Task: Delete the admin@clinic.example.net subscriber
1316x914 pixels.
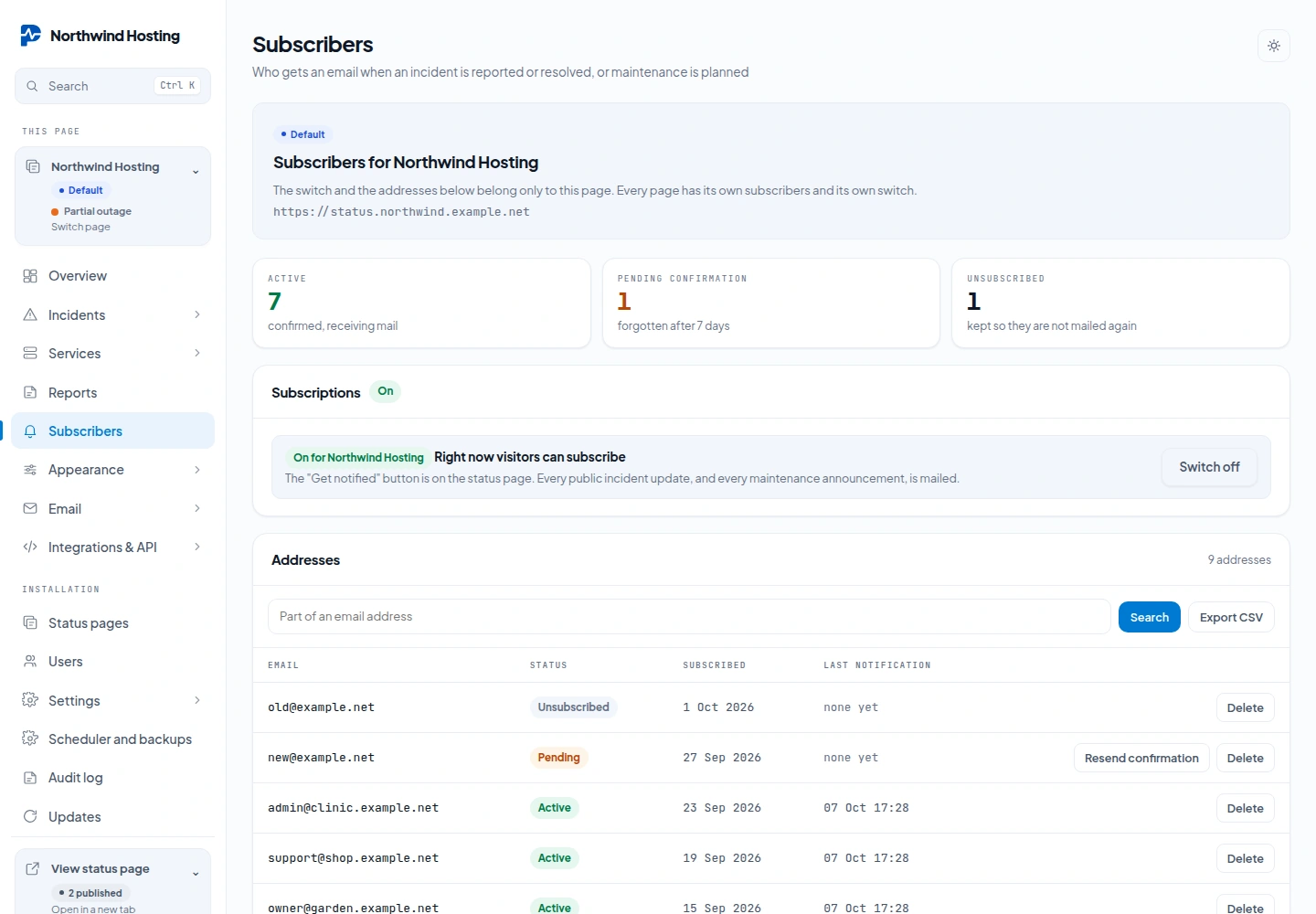Action: click(x=1245, y=808)
